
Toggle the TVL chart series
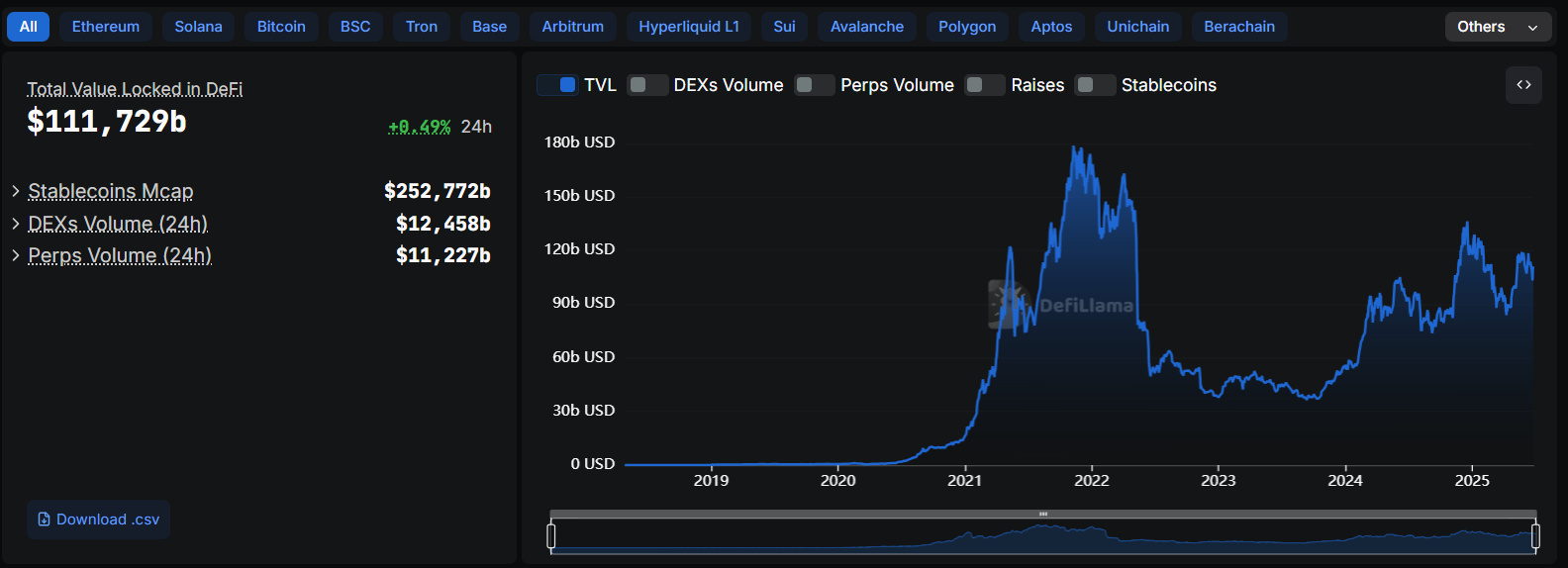[557, 85]
